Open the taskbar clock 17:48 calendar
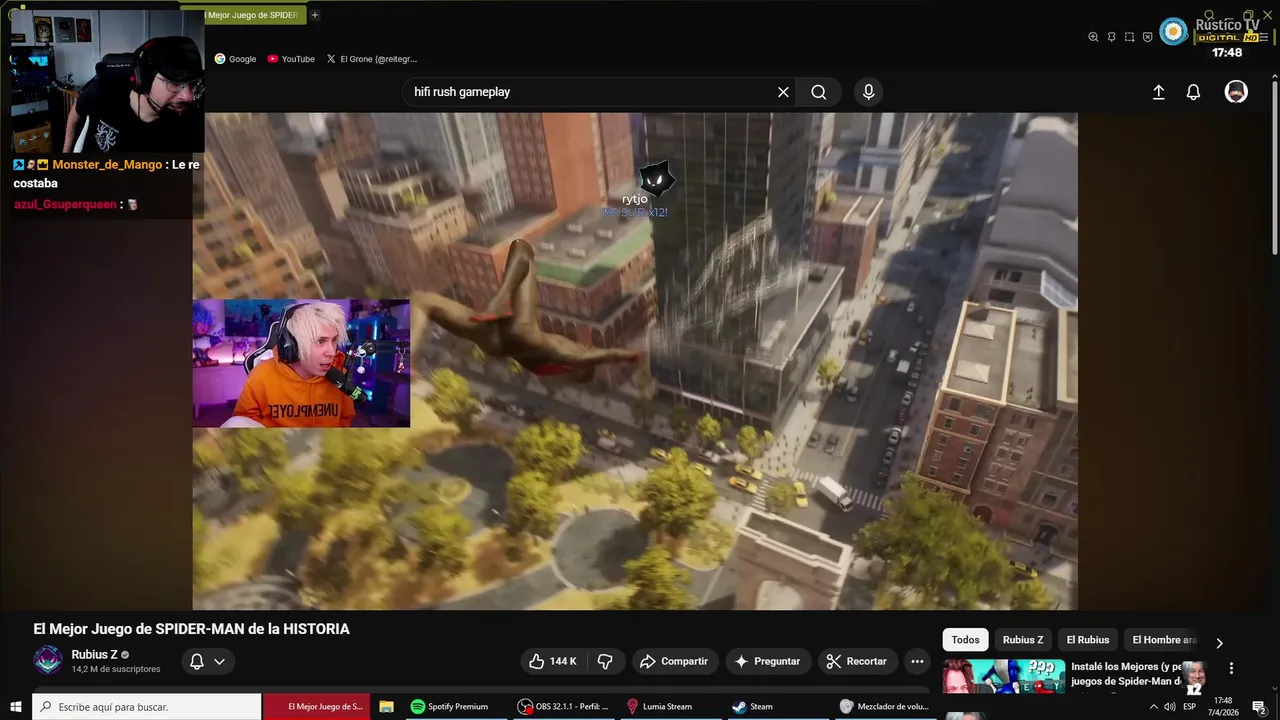This screenshot has height=720, width=1280. tap(1222, 706)
